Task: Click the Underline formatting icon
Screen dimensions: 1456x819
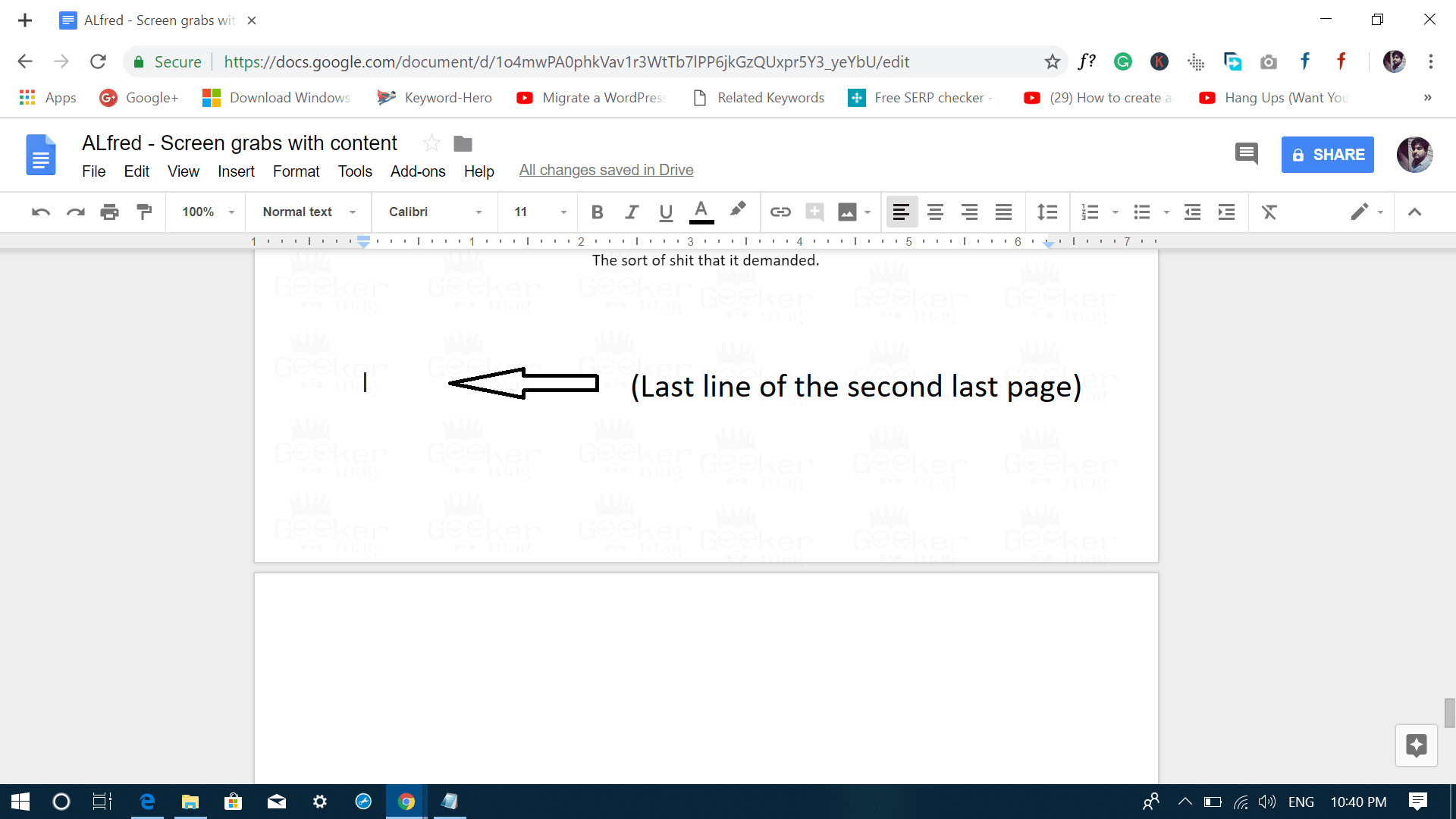Action: pyautogui.click(x=664, y=211)
